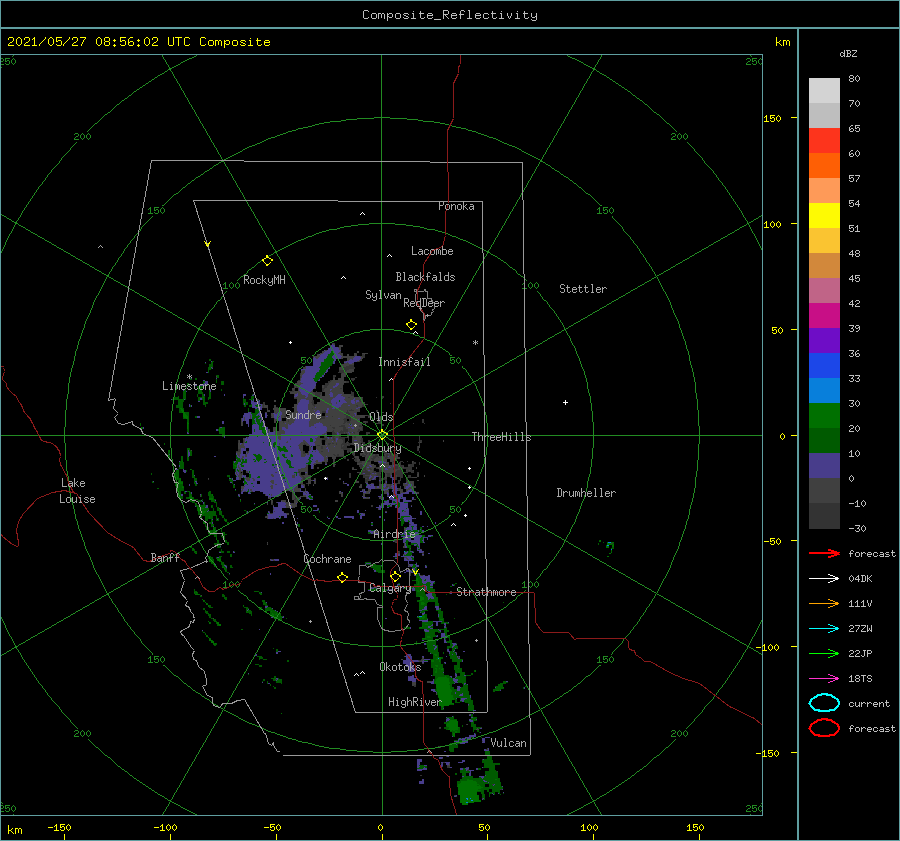Click the Drumheller city label

(x=586, y=493)
